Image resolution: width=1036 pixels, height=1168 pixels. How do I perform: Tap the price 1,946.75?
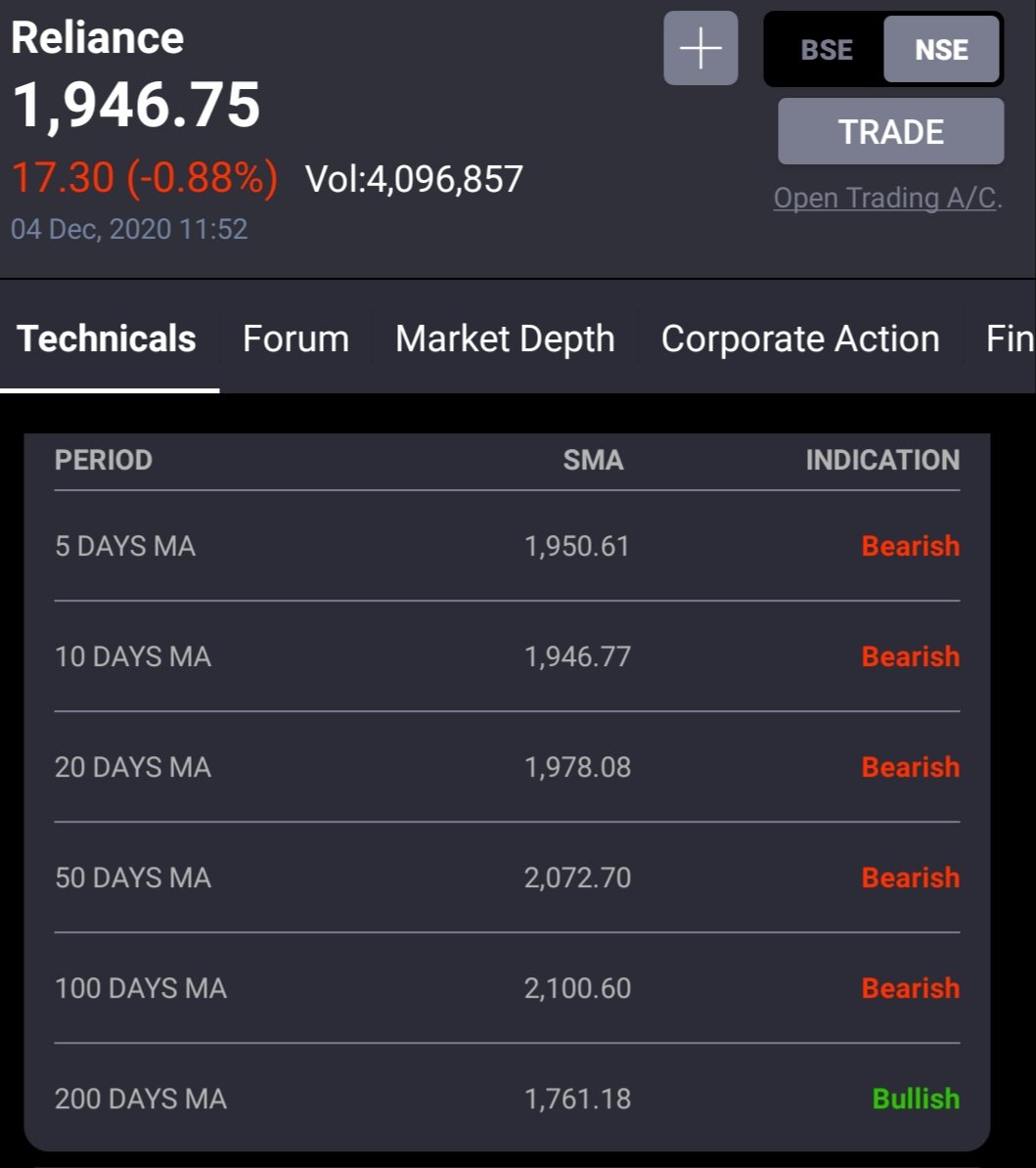coord(136,105)
